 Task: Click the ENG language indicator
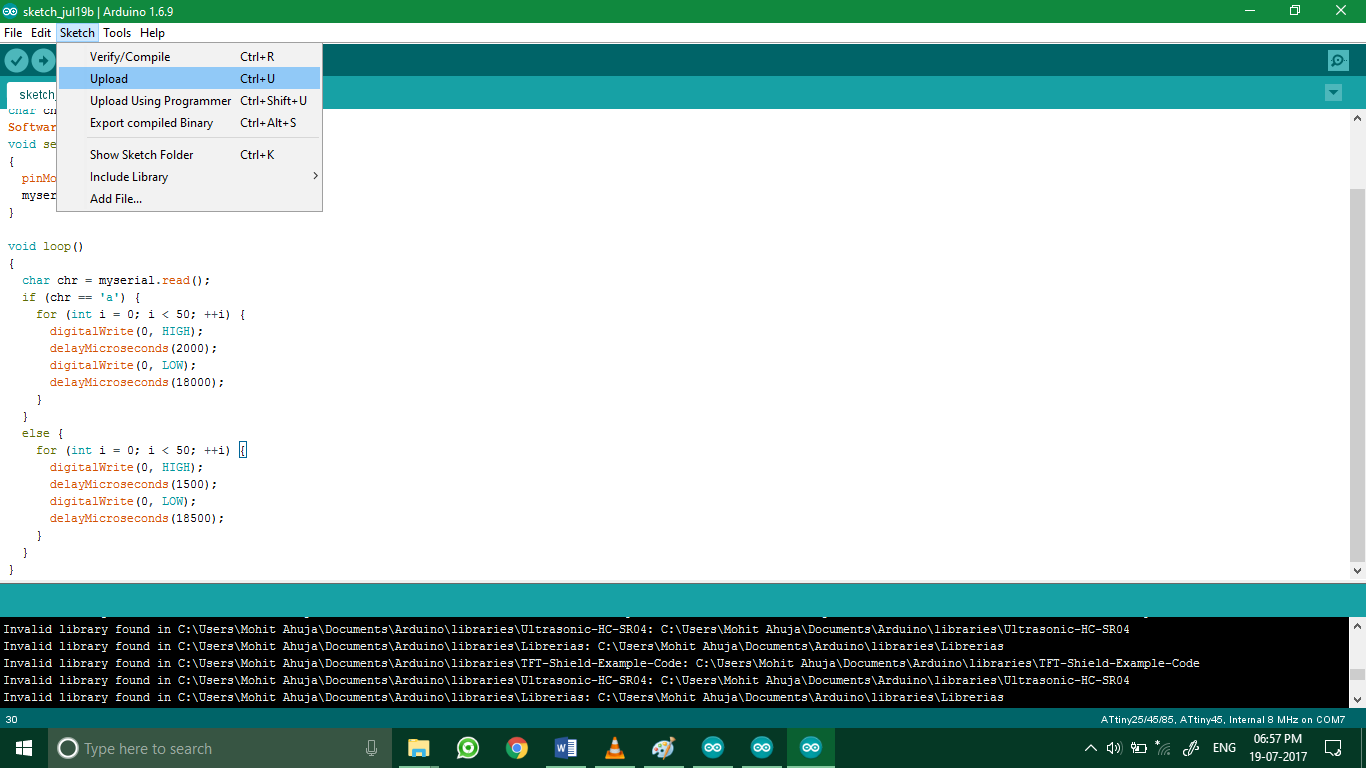tap(1224, 748)
